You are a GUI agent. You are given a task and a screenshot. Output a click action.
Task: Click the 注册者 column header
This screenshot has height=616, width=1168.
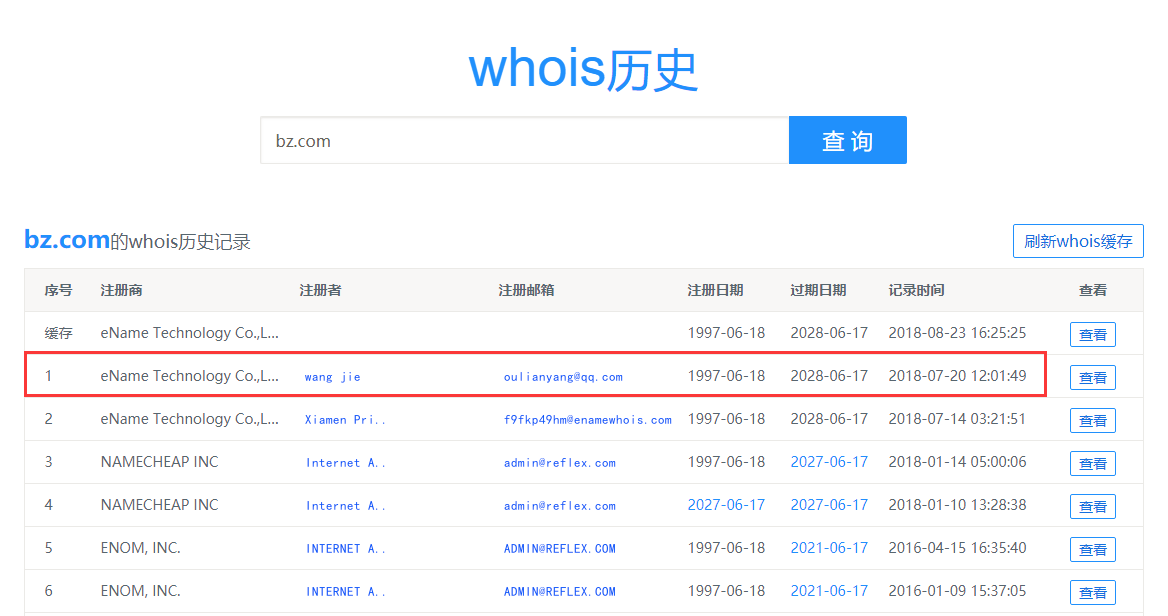320,290
